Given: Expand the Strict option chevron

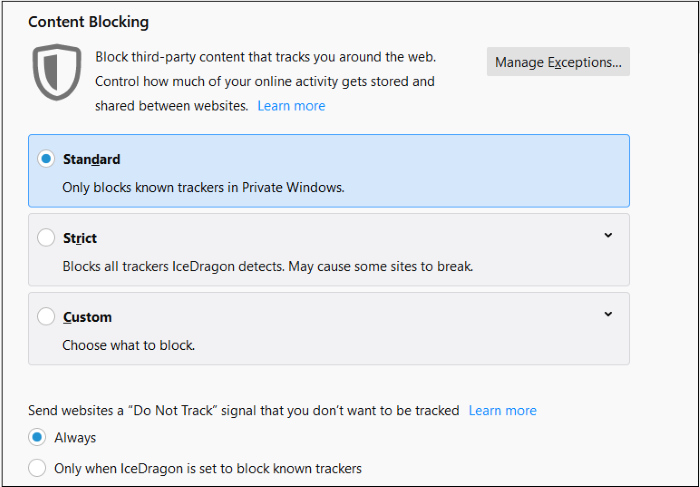Looking at the screenshot, I should click(608, 235).
